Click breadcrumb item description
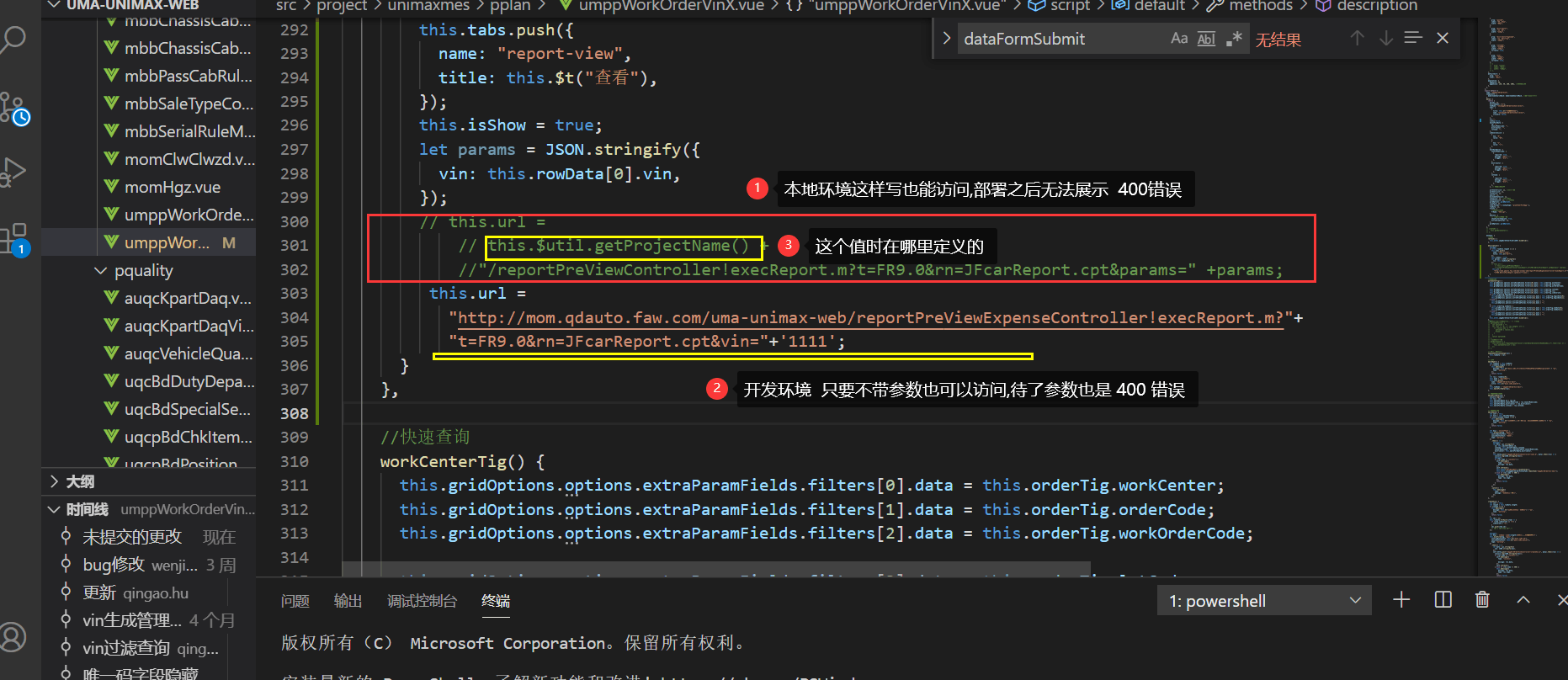The height and width of the screenshot is (680, 1568). (x=1377, y=6)
